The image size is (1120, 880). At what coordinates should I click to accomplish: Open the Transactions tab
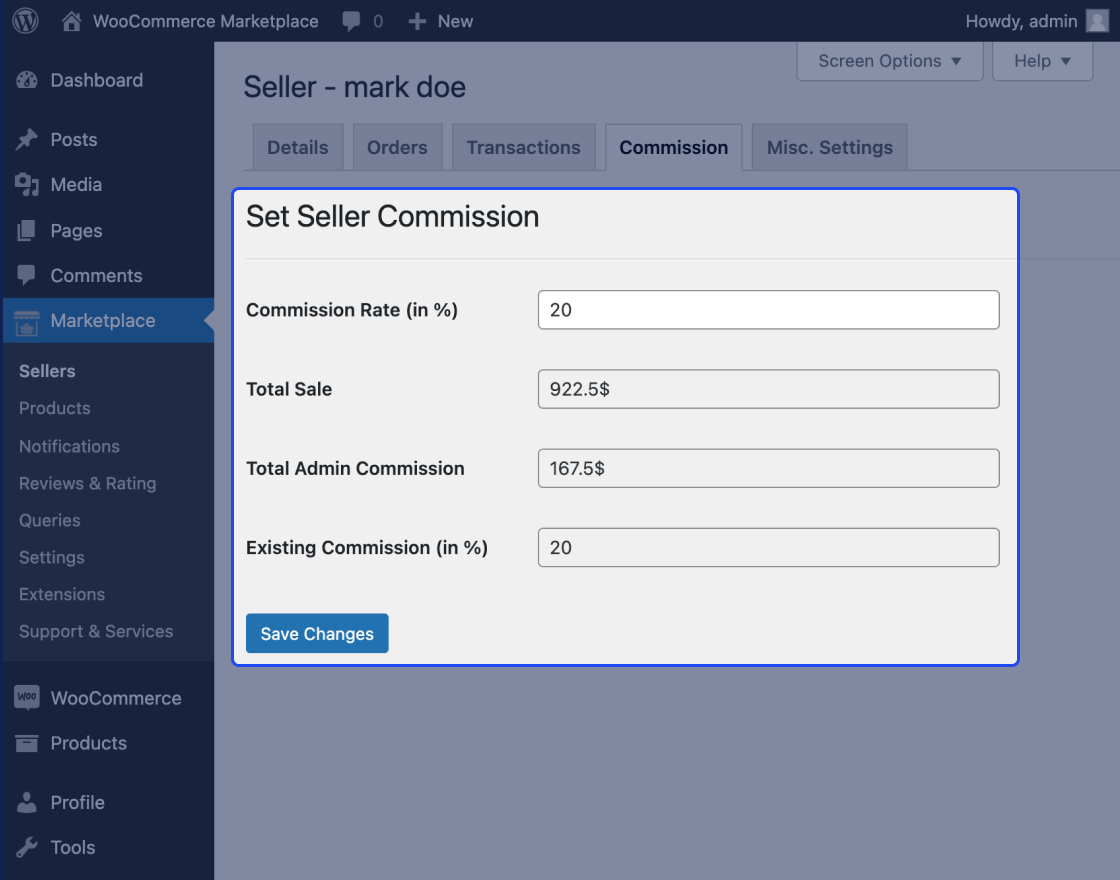click(x=523, y=148)
